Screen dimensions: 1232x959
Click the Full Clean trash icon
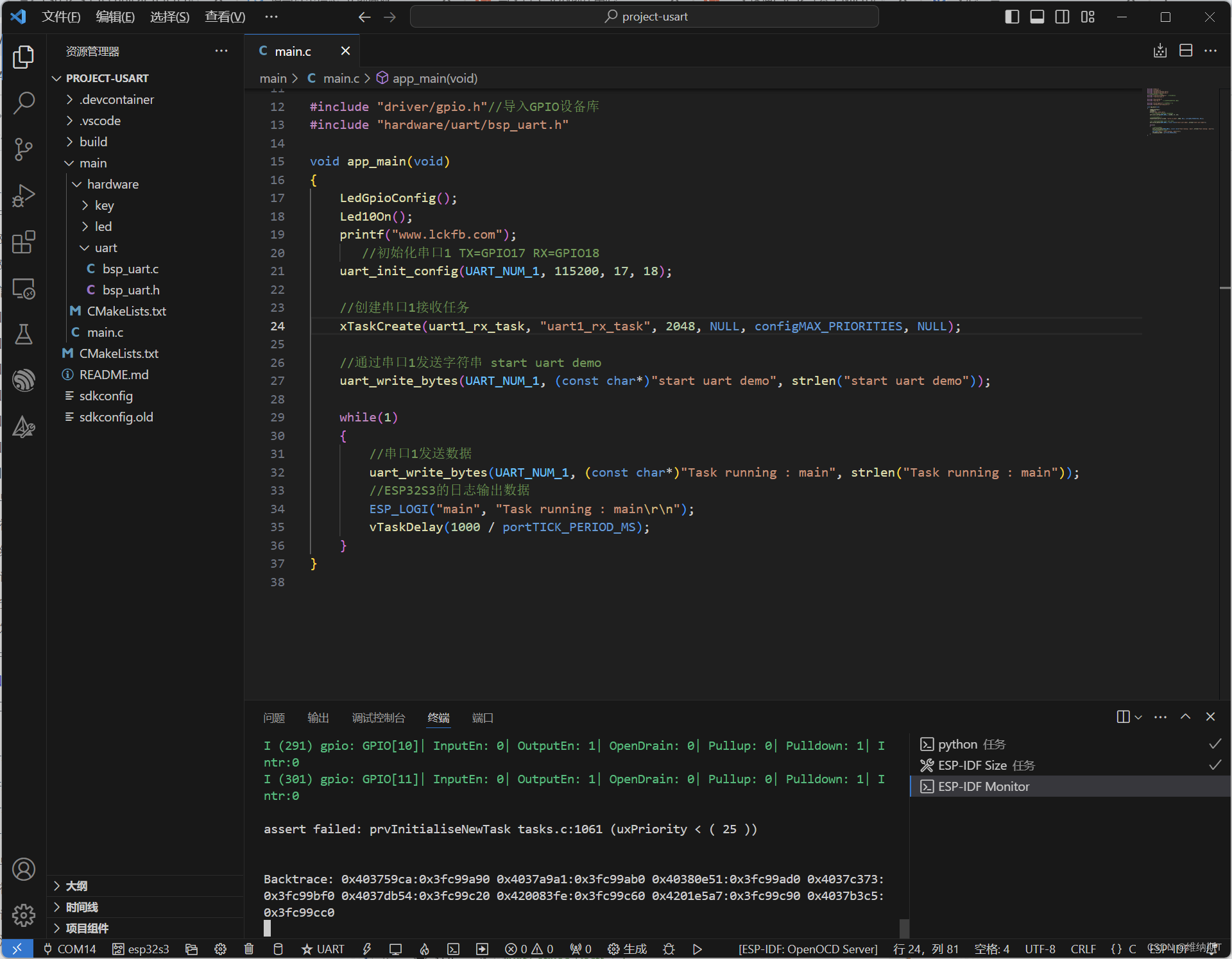[x=249, y=949]
